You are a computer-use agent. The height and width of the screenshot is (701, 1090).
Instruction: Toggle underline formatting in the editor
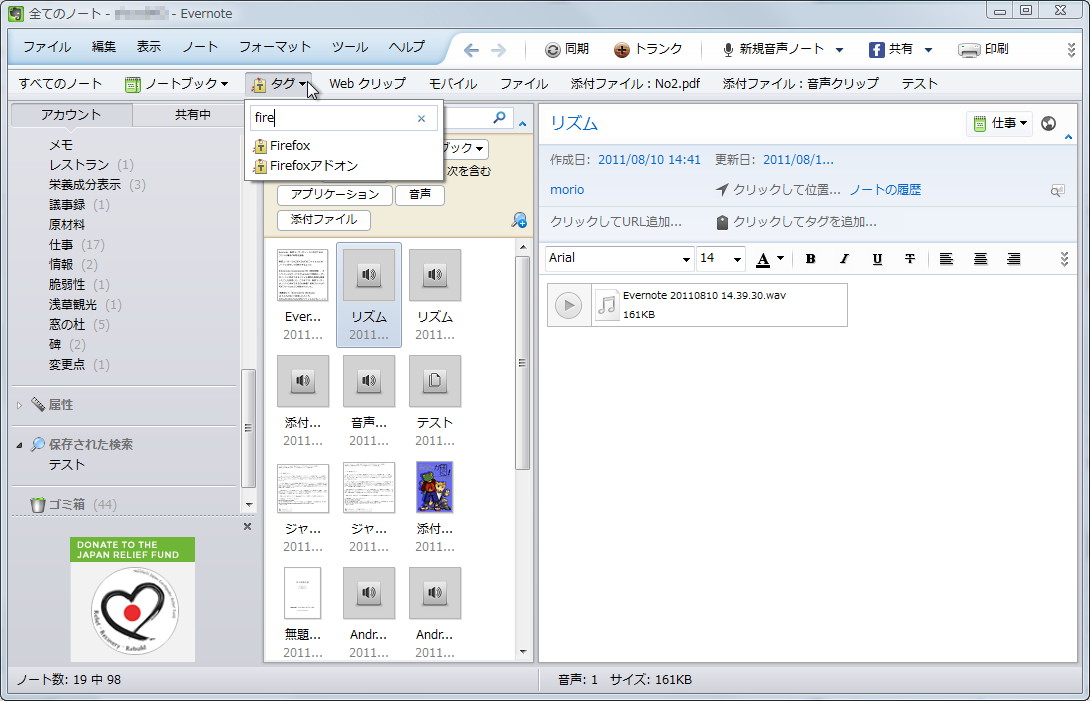click(876, 258)
